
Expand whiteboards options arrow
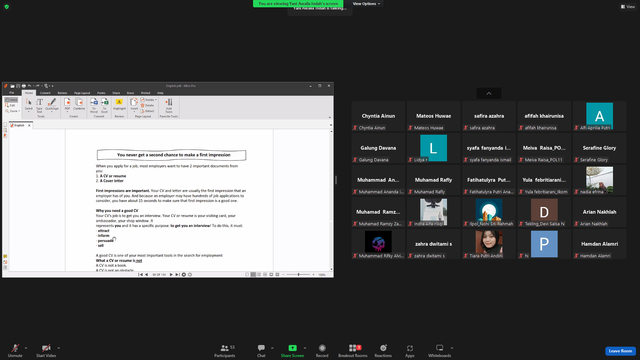(x=452, y=348)
